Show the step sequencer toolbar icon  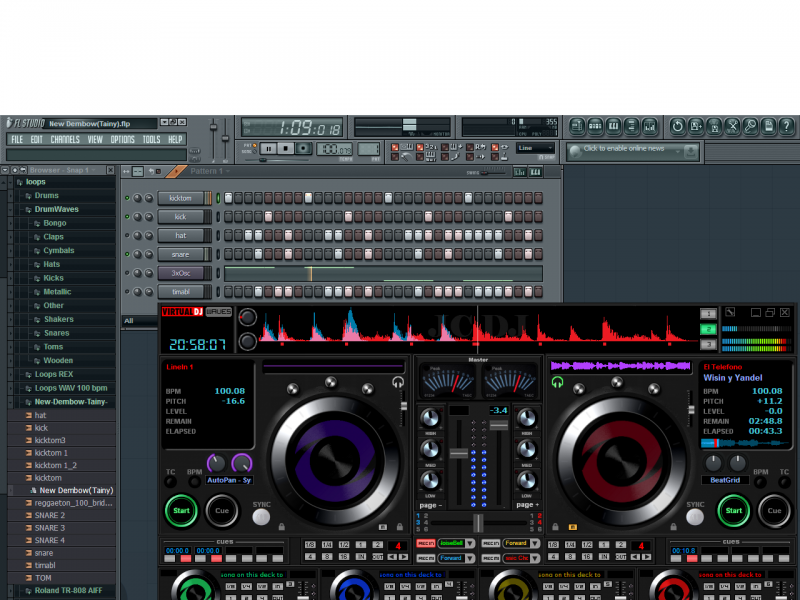pos(595,126)
